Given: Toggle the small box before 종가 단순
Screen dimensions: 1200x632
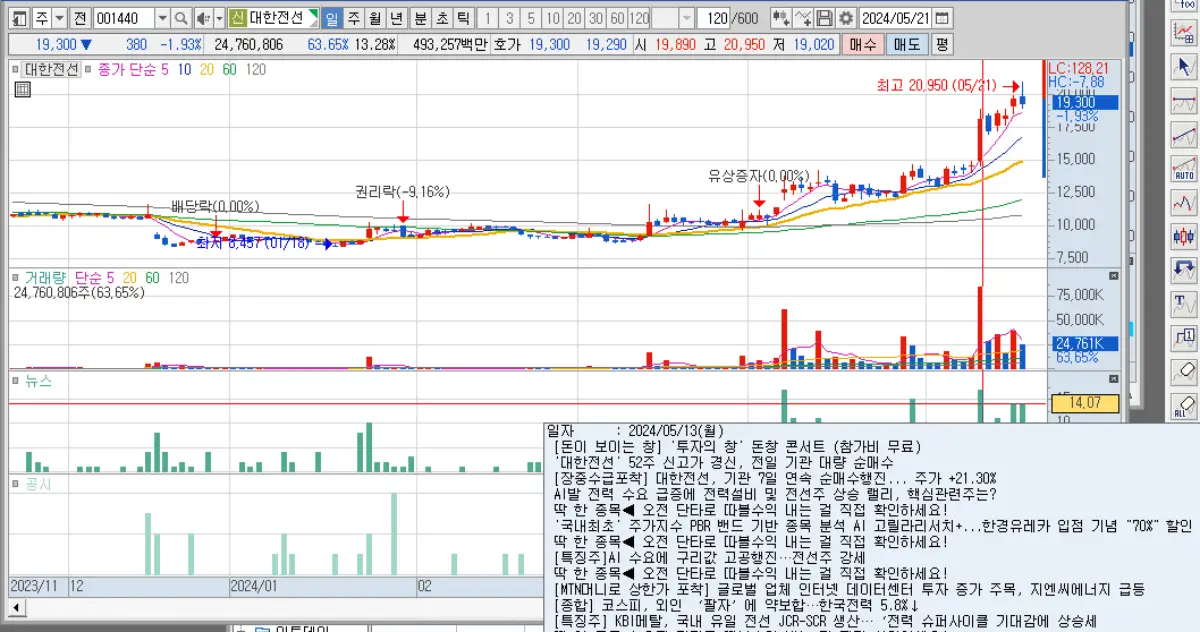Looking at the screenshot, I should pyautogui.click(x=87, y=70).
